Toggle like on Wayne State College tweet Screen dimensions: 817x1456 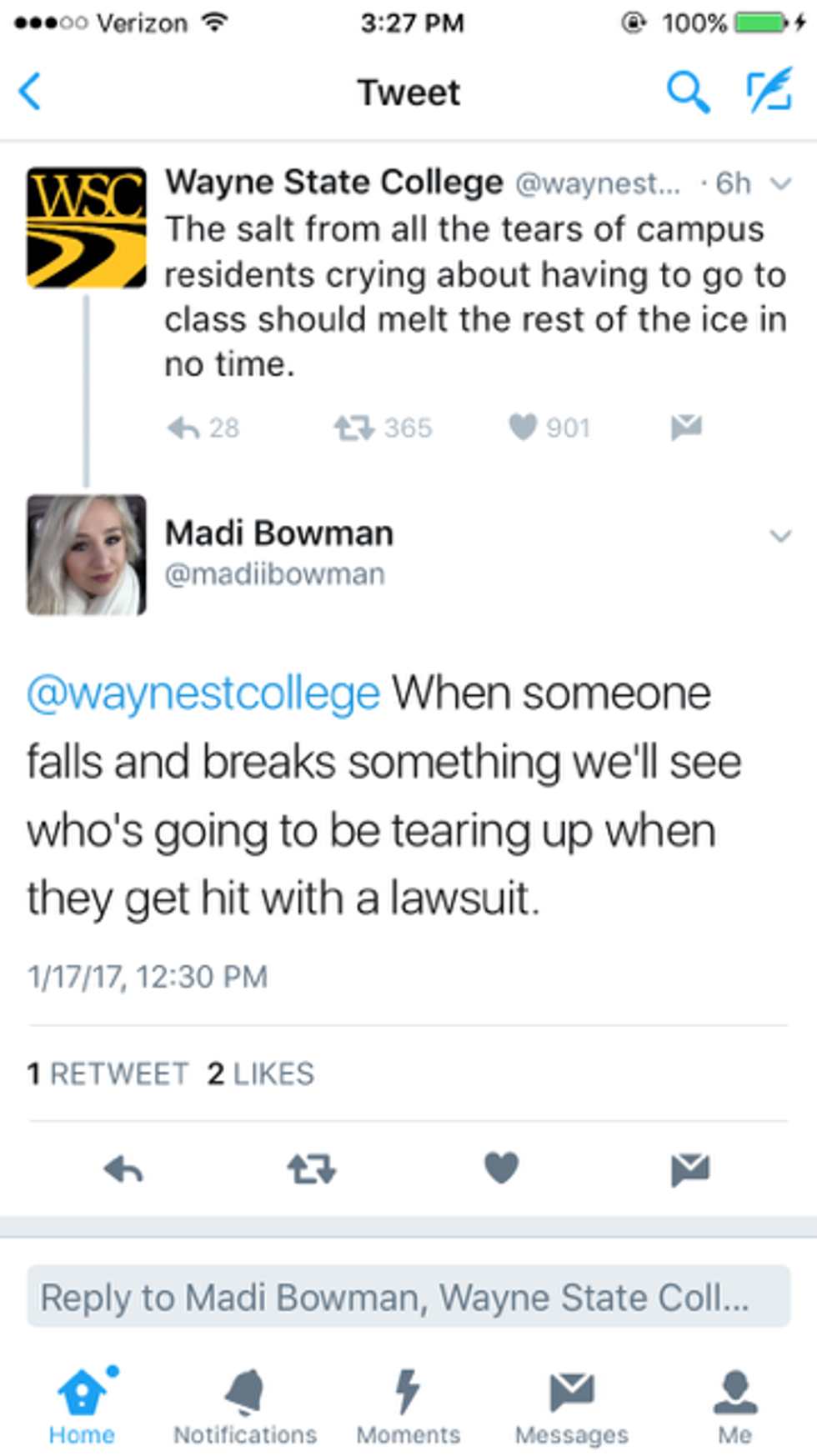(523, 428)
